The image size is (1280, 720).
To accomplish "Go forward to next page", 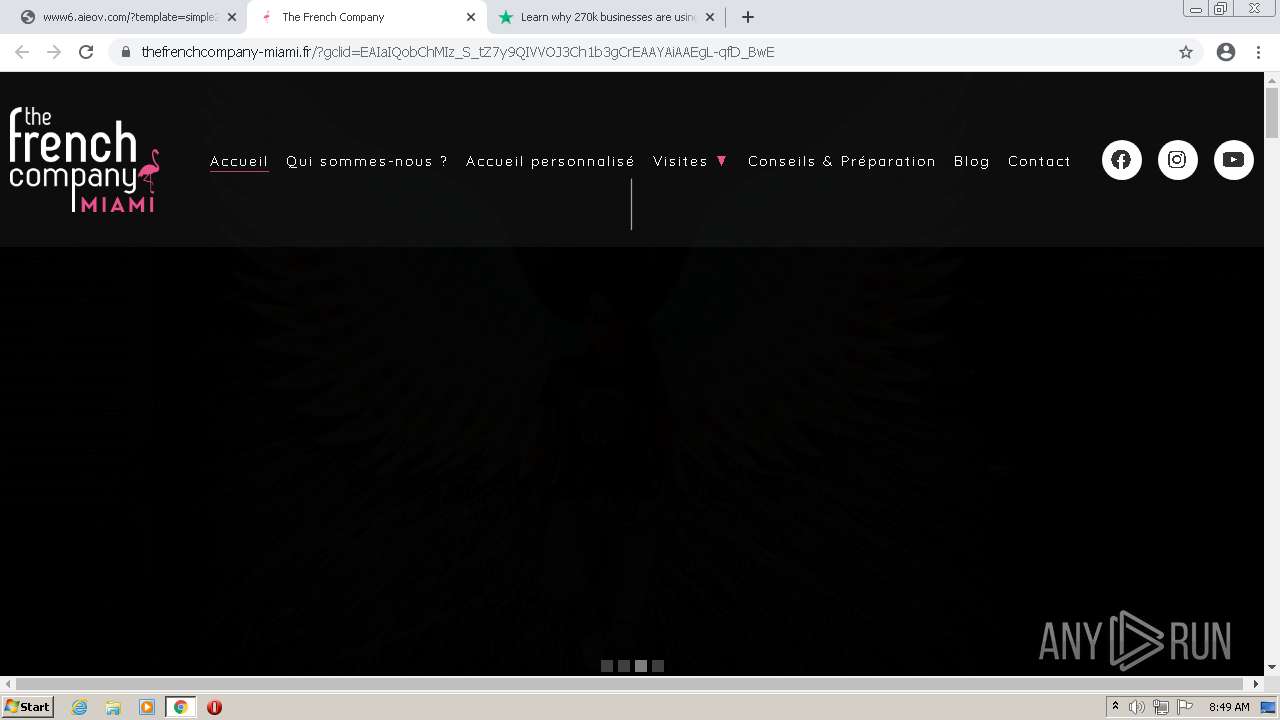I will [x=54, y=52].
